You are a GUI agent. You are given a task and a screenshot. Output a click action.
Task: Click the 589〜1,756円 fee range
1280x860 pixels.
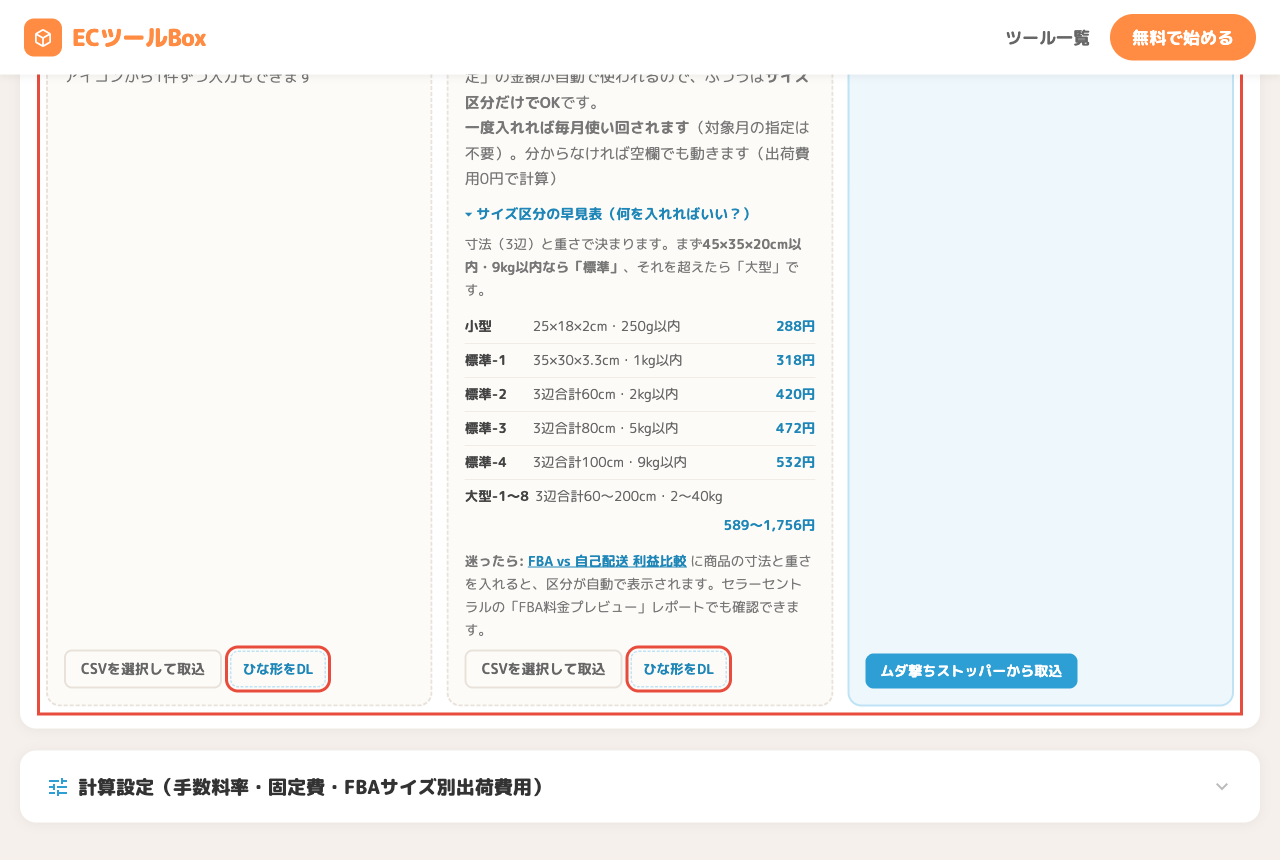coord(769,525)
